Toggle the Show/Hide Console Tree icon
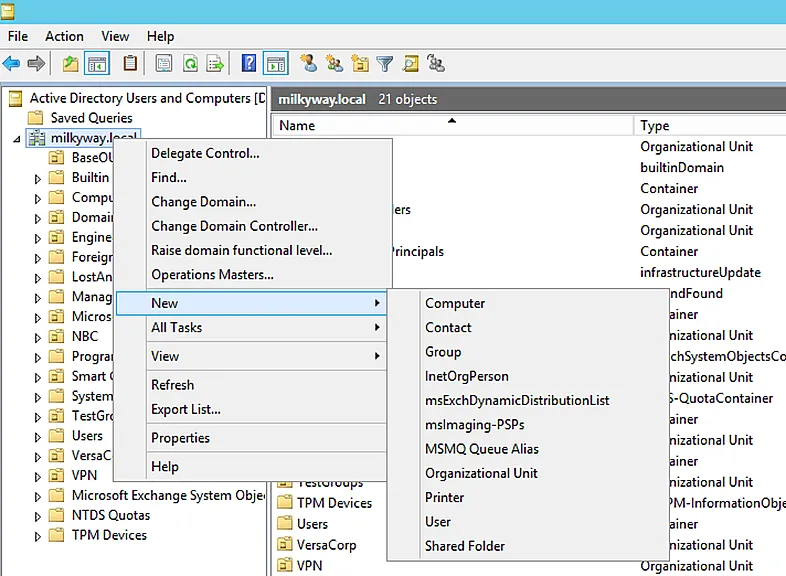786x576 pixels. click(97, 64)
